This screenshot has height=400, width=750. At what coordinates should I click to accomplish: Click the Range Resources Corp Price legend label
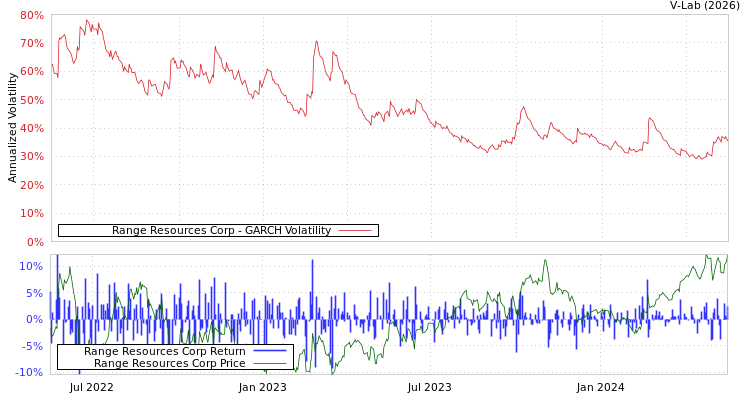[x=169, y=363]
